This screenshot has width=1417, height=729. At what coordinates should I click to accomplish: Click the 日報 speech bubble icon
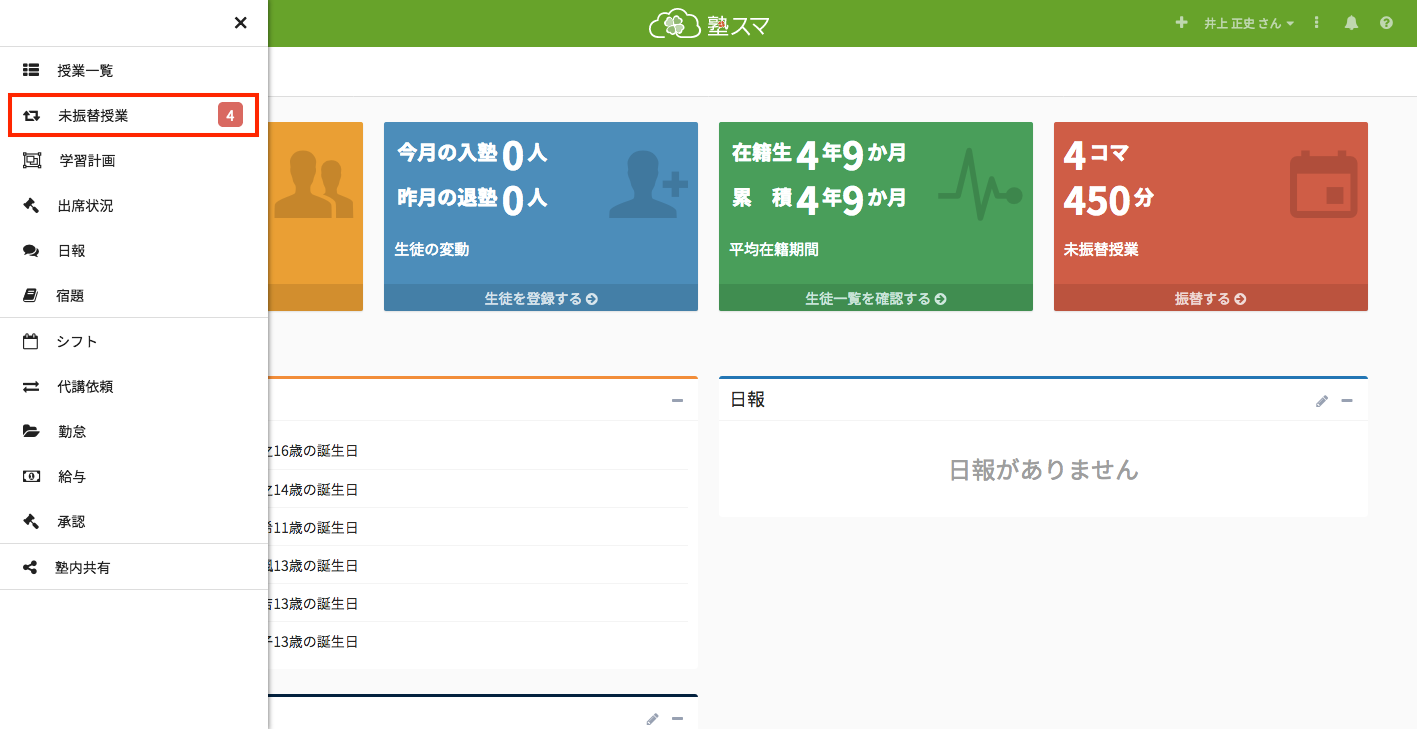(31, 251)
